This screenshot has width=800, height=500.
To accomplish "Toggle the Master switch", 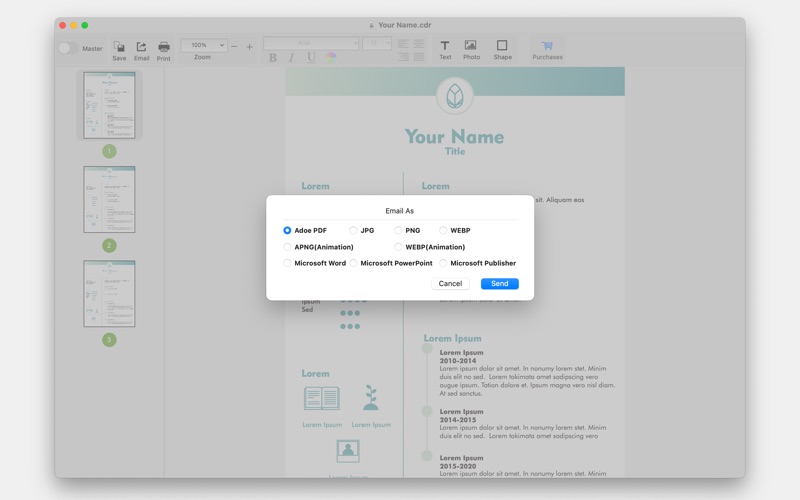I will [x=68, y=48].
